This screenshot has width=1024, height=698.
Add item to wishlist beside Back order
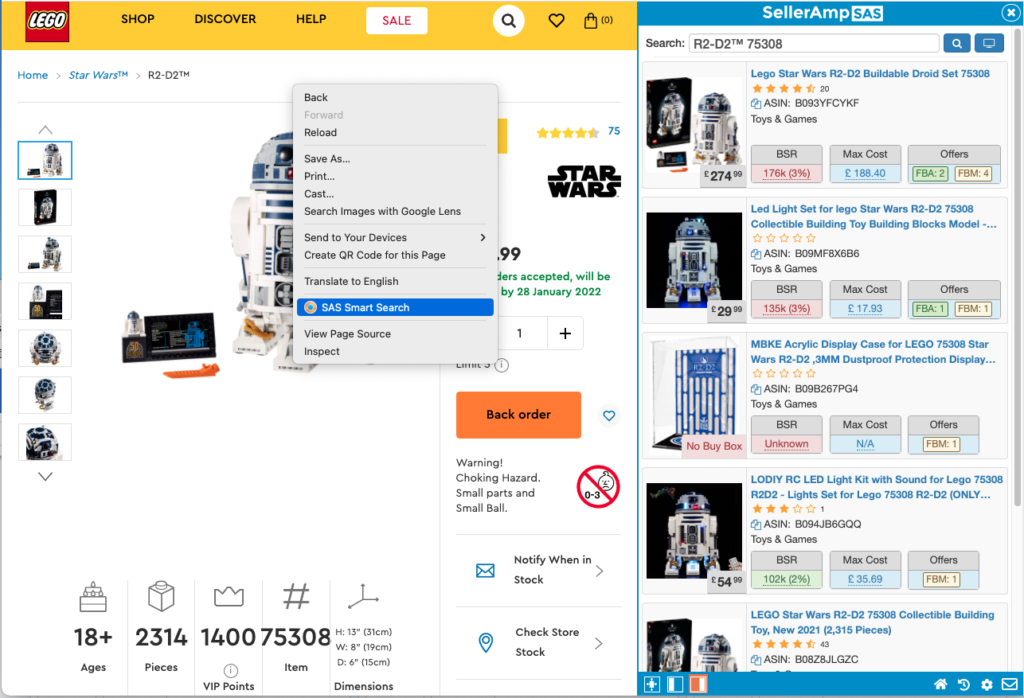(x=609, y=415)
